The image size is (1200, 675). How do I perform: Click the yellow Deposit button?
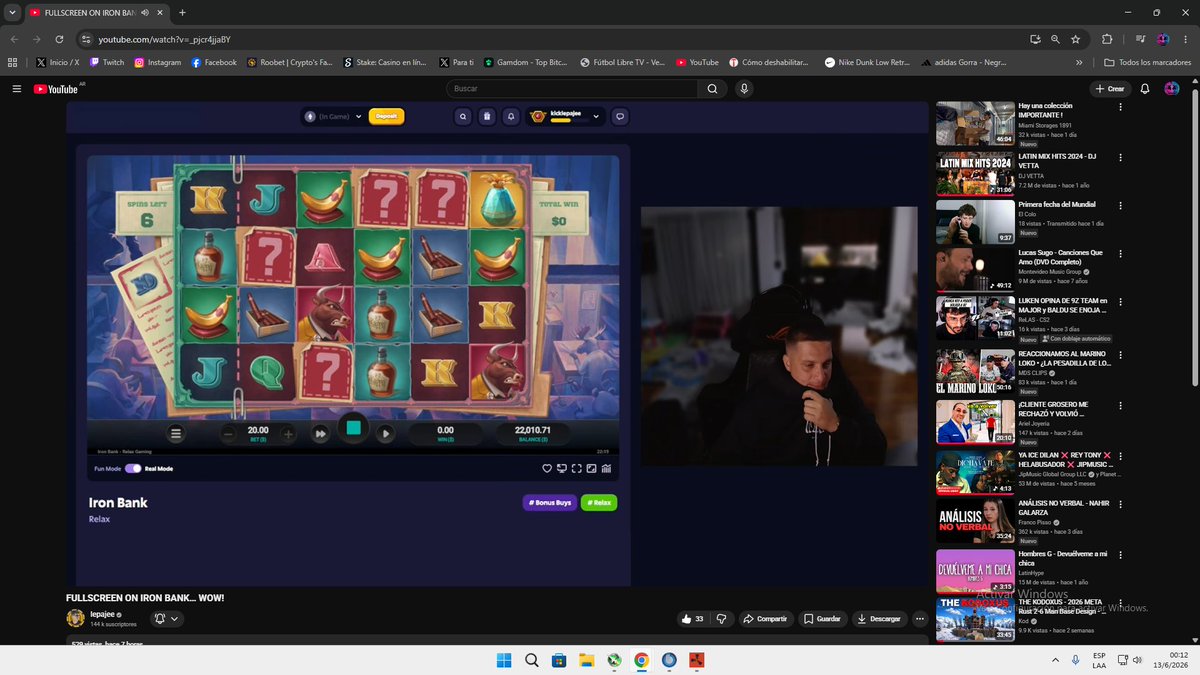click(387, 116)
